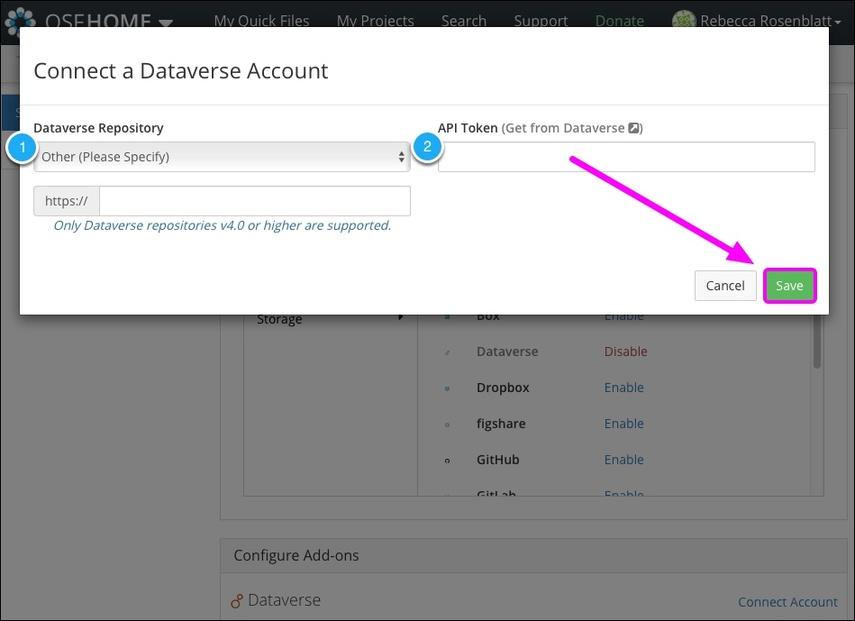Click Dataverse title under Configure Add-ons

click(284, 600)
